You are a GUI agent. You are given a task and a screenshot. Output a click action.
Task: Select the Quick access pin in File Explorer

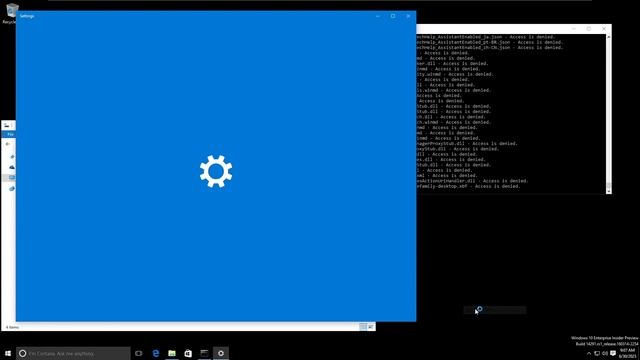(12, 157)
